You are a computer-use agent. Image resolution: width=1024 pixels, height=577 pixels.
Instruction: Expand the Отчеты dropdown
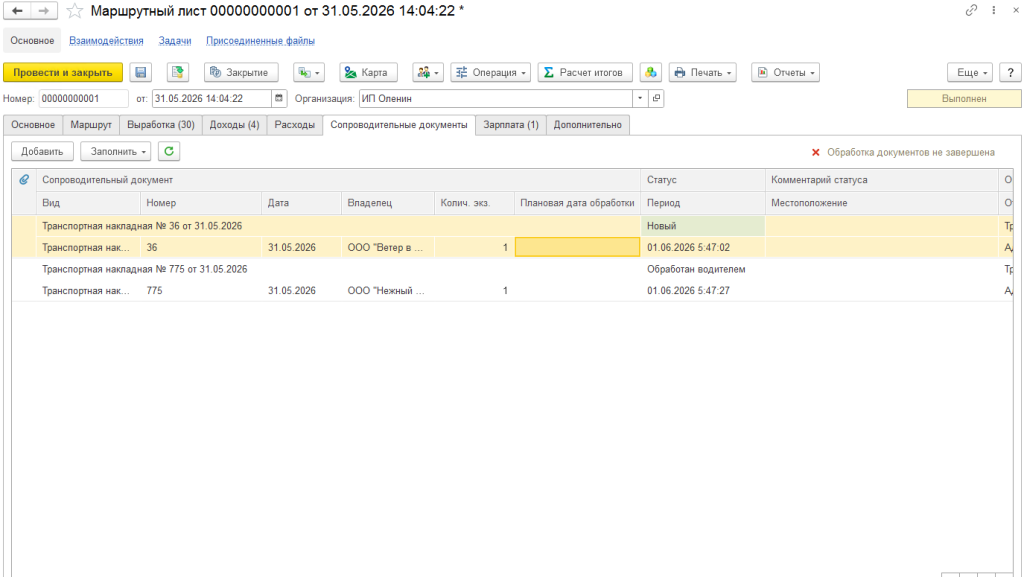coord(786,72)
